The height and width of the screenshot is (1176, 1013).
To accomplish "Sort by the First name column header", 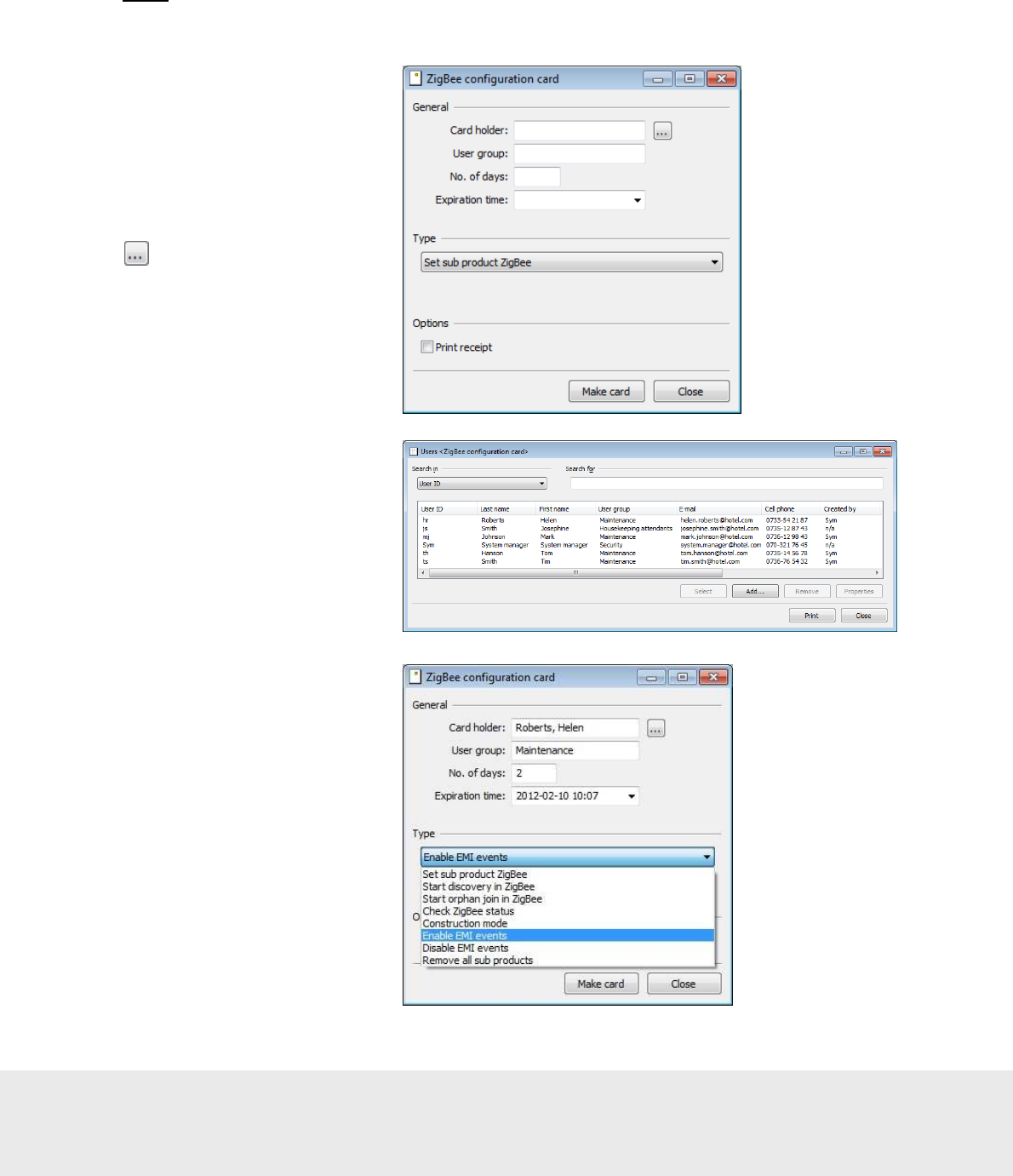I will [x=566, y=509].
